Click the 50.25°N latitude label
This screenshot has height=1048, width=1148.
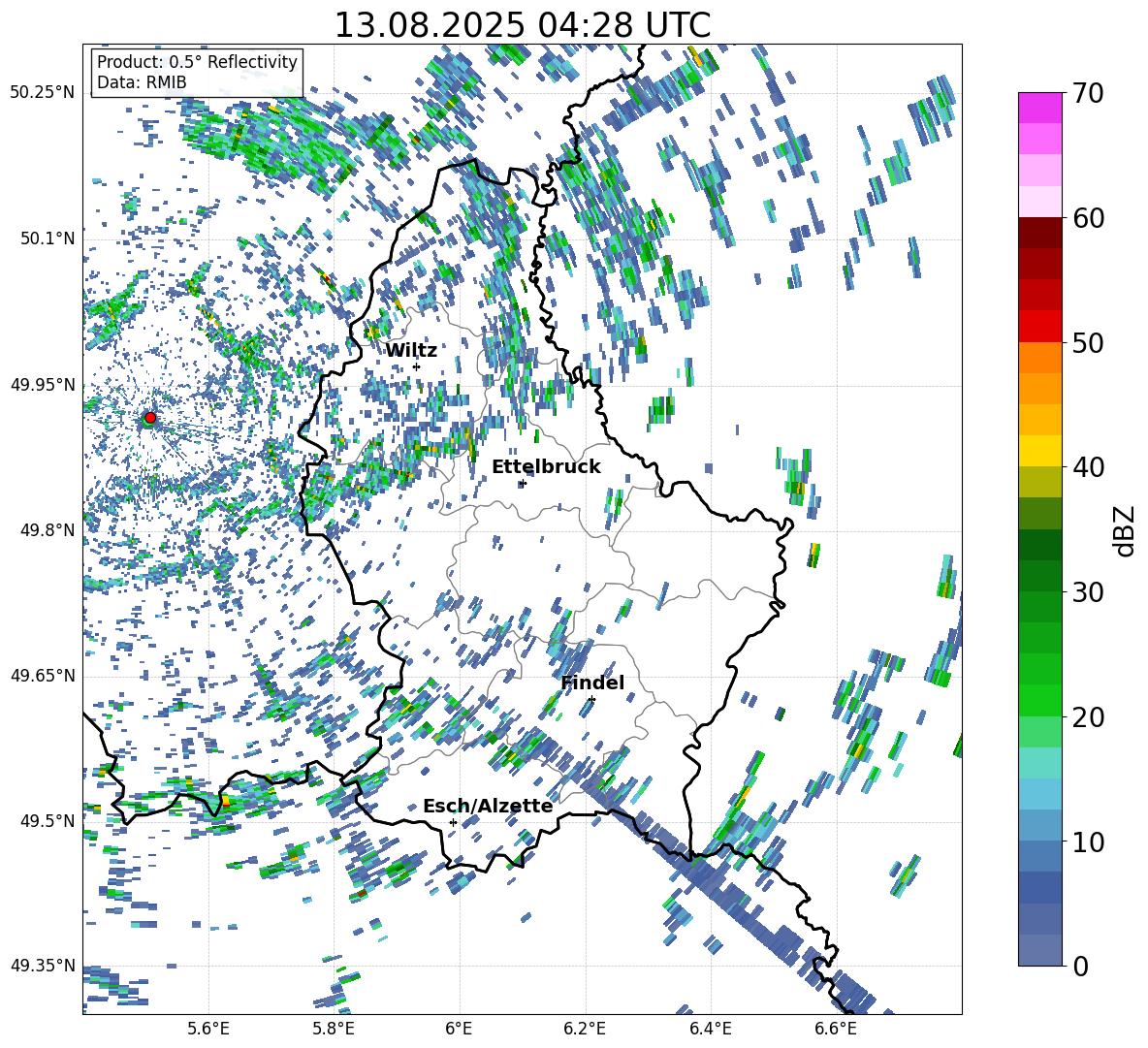(43, 93)
